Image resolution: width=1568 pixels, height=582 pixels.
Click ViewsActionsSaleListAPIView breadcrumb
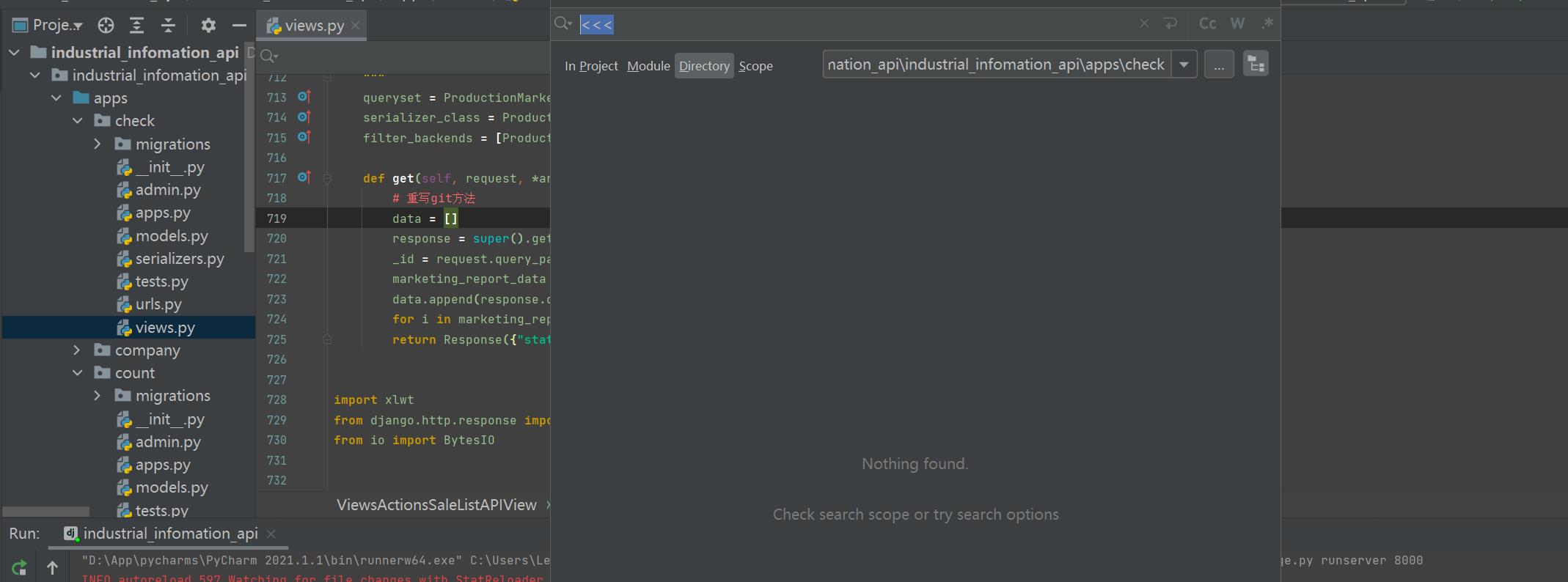tap(436, 505)
